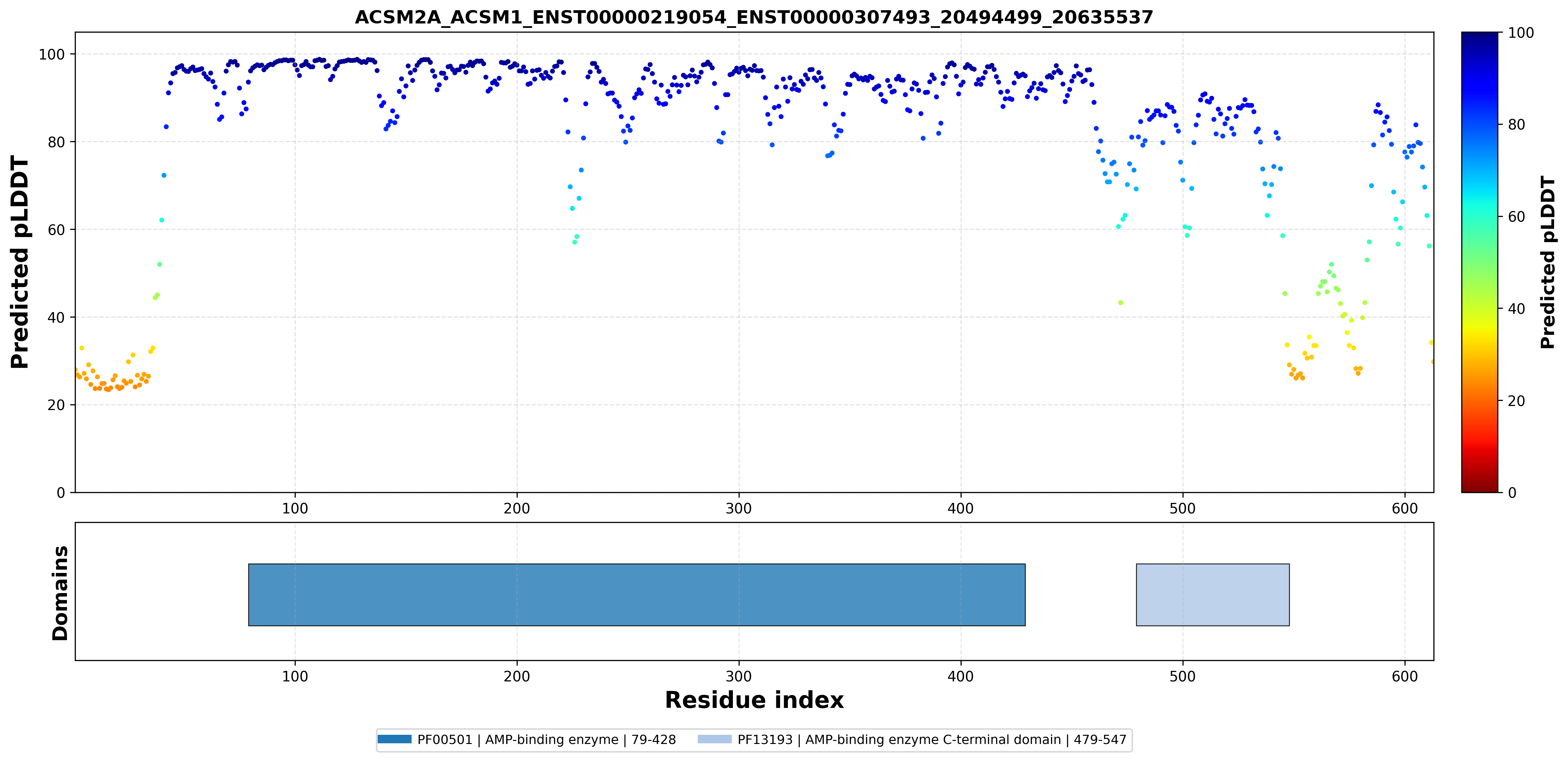Click the light blue PF13193 legend swatch
The height and width of the screenshot is (762, 1568).
coord(714,740)
